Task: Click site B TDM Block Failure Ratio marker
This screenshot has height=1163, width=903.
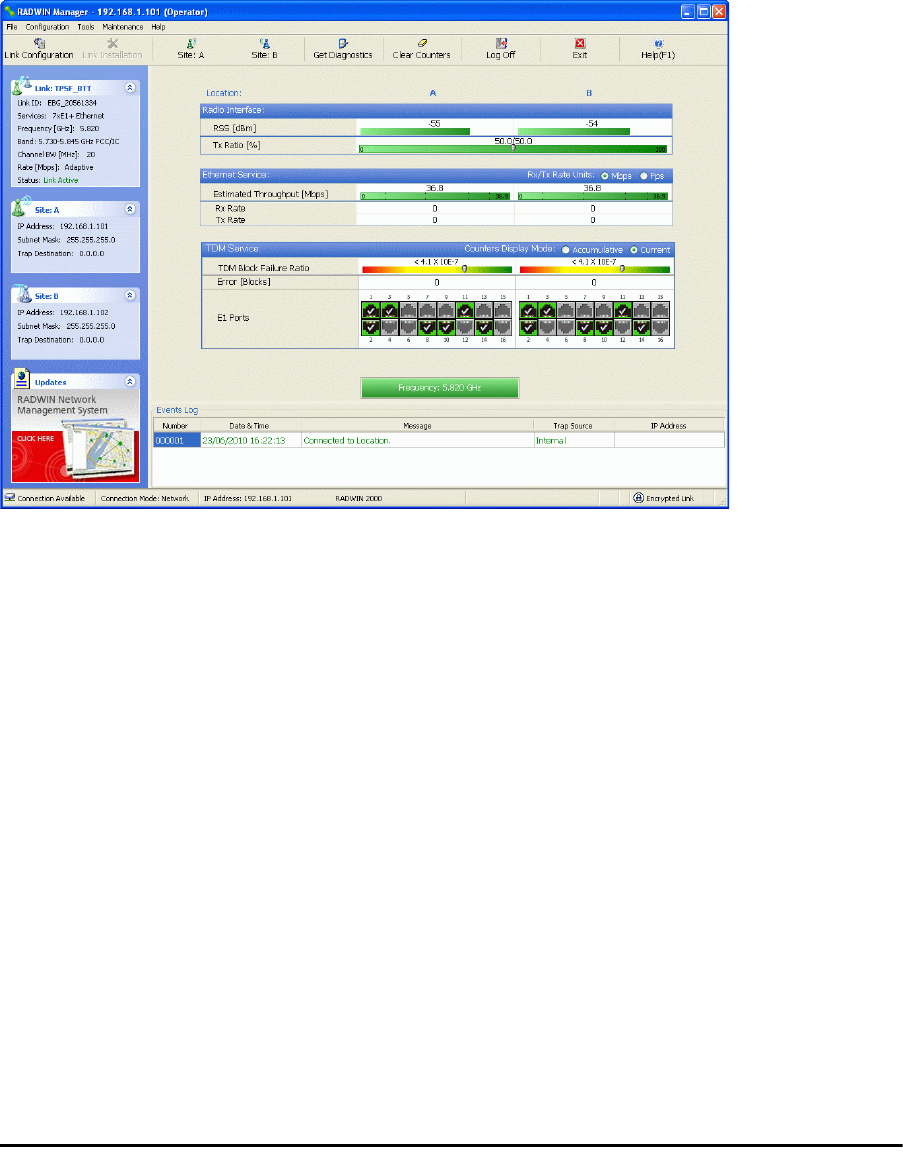Action: coord(622,269)
